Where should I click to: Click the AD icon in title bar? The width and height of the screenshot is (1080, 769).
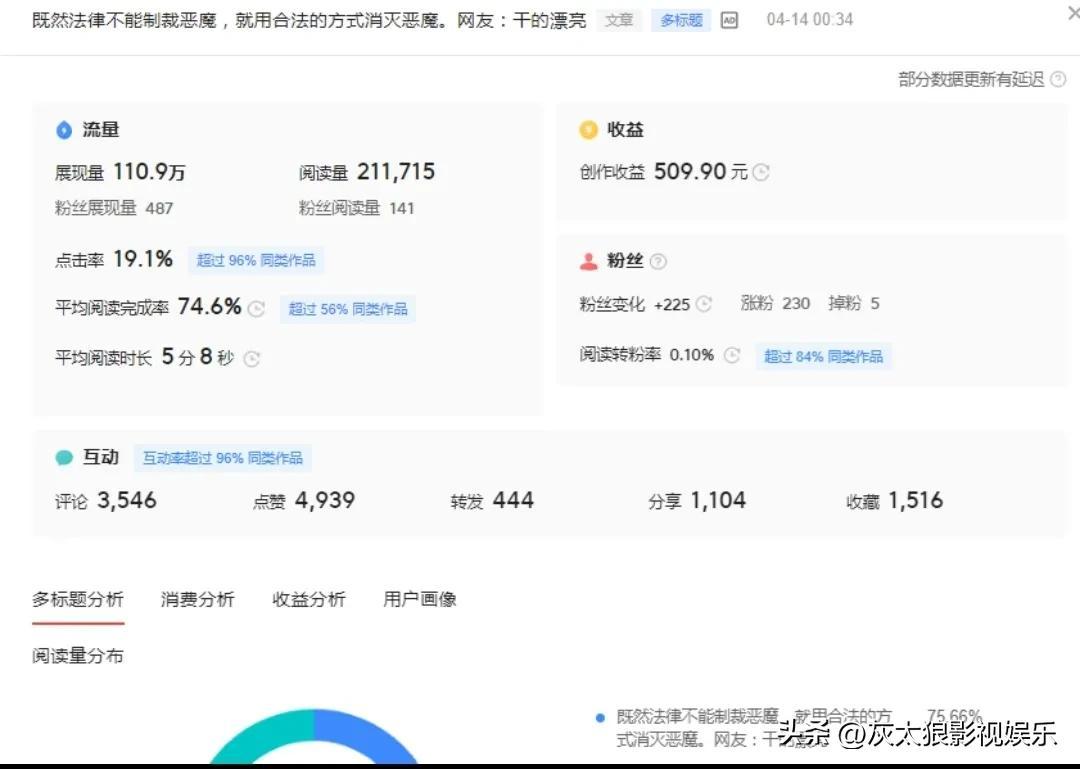[729, 20]
